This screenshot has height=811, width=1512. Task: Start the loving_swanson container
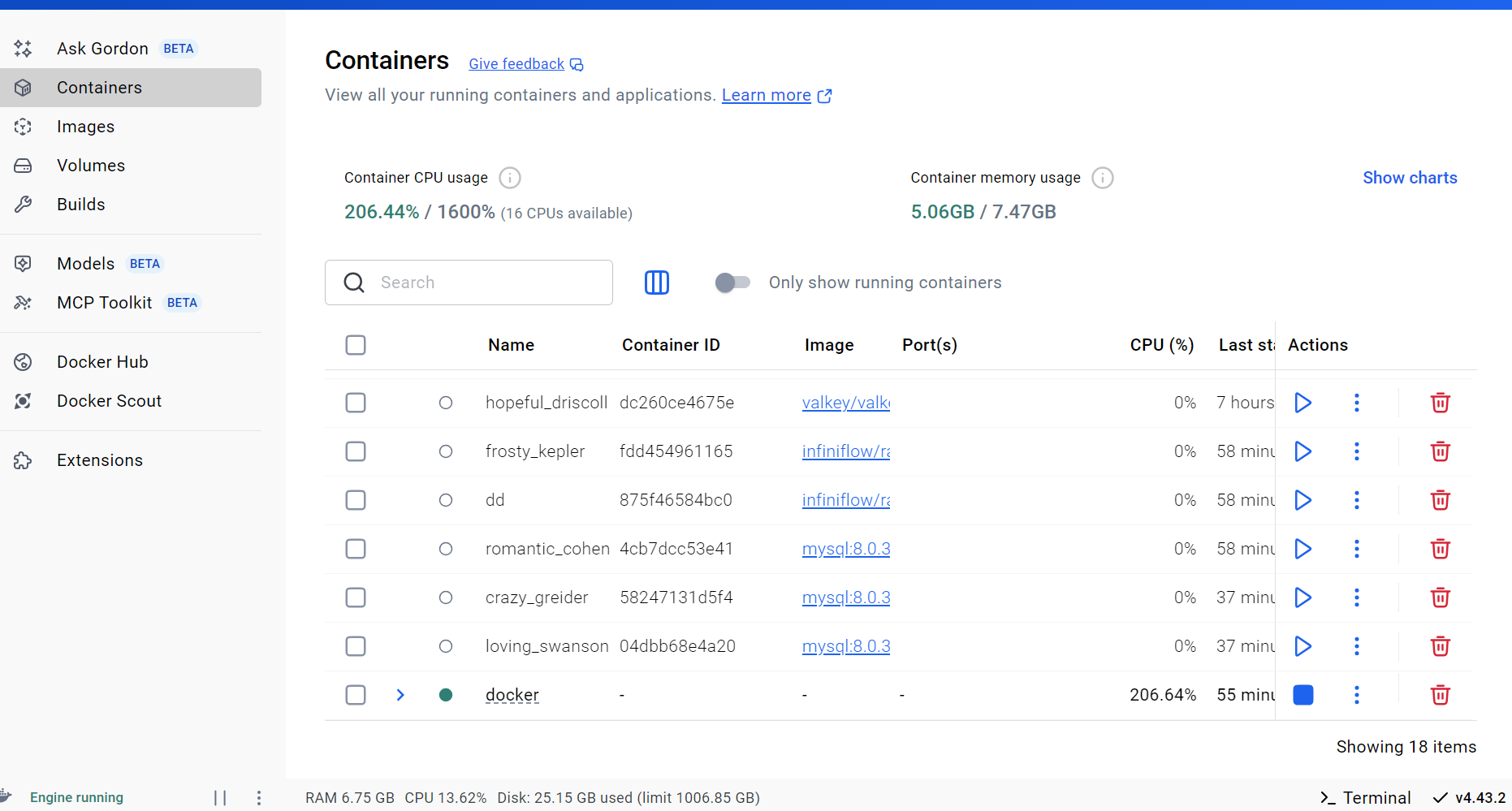[1302, 646]
